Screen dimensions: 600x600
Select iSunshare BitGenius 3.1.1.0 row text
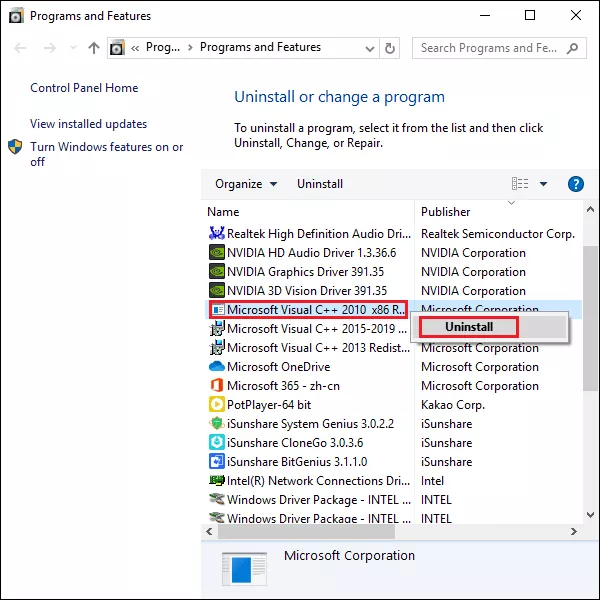click(297, 461)
